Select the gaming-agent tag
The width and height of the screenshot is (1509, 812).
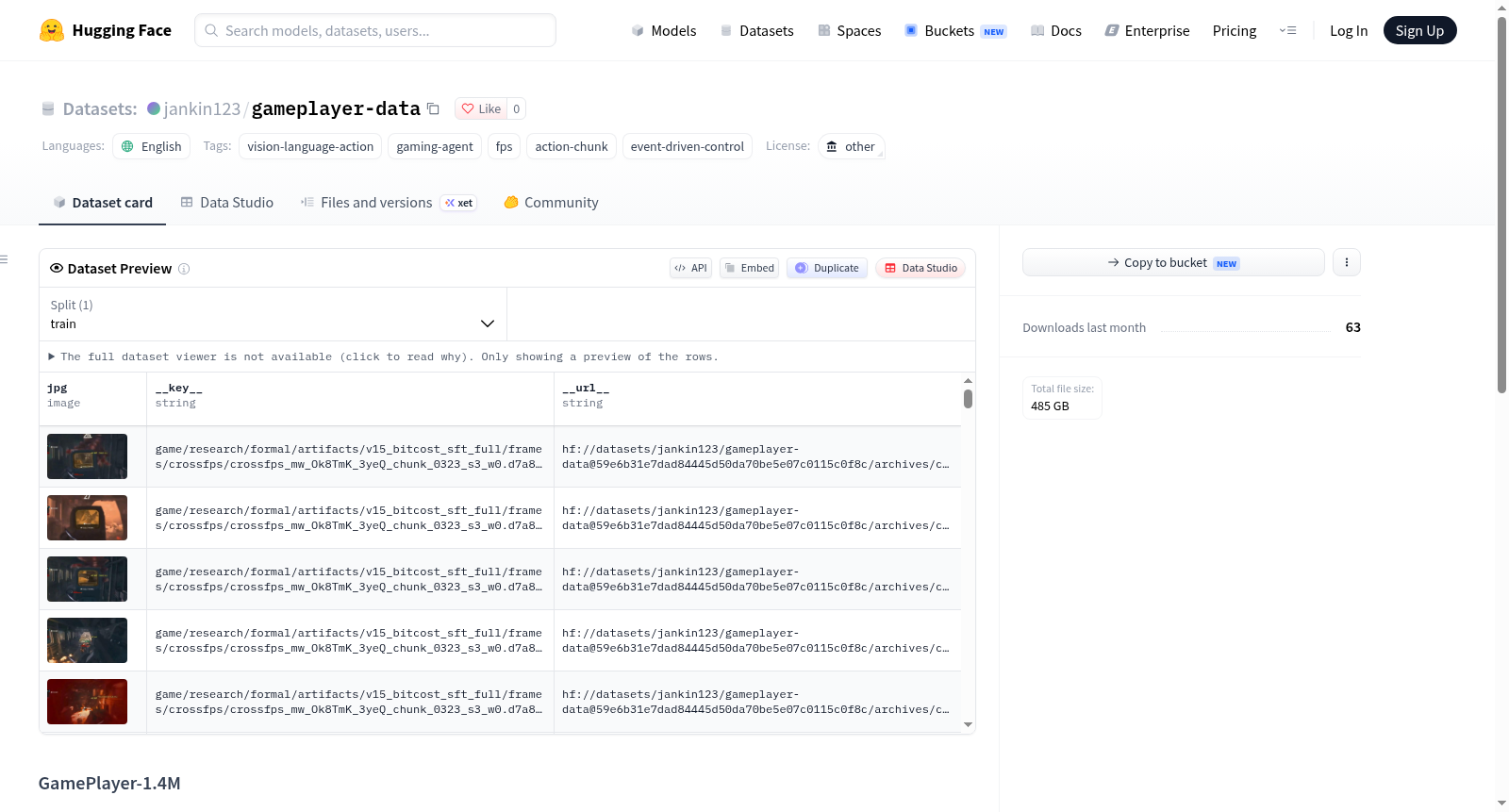coord(435,146)
